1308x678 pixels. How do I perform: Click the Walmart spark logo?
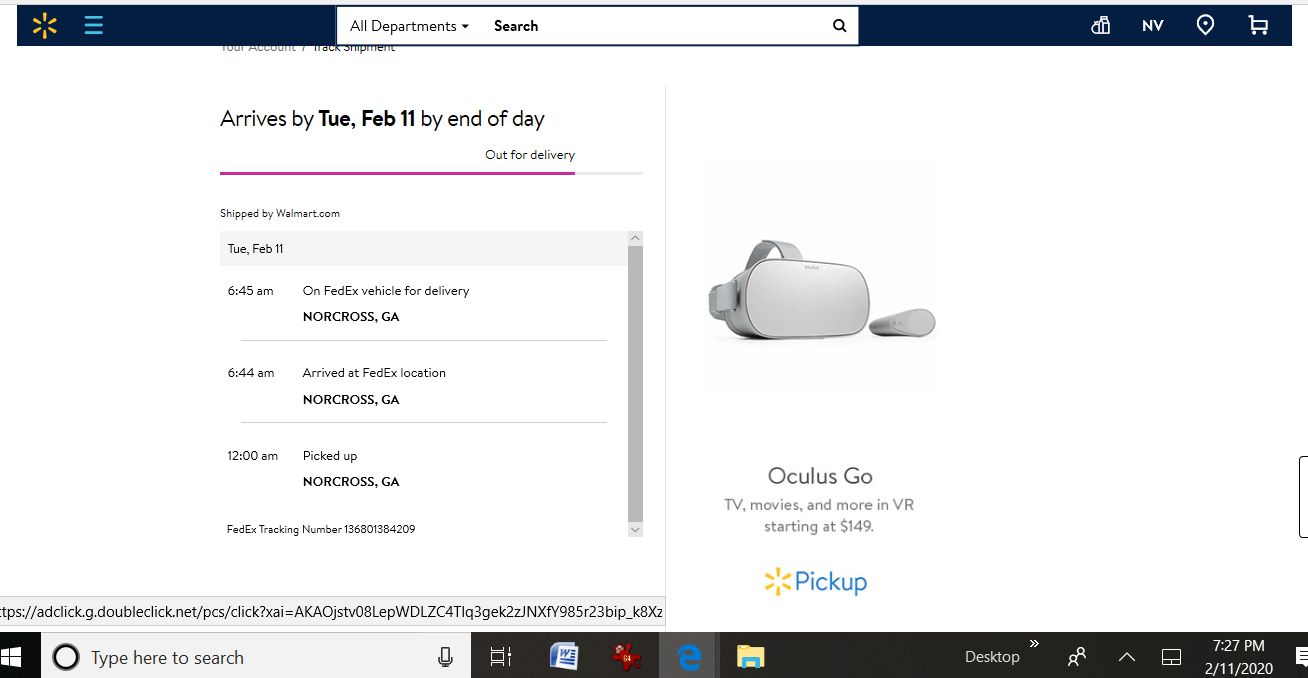[x=45, y=26]
